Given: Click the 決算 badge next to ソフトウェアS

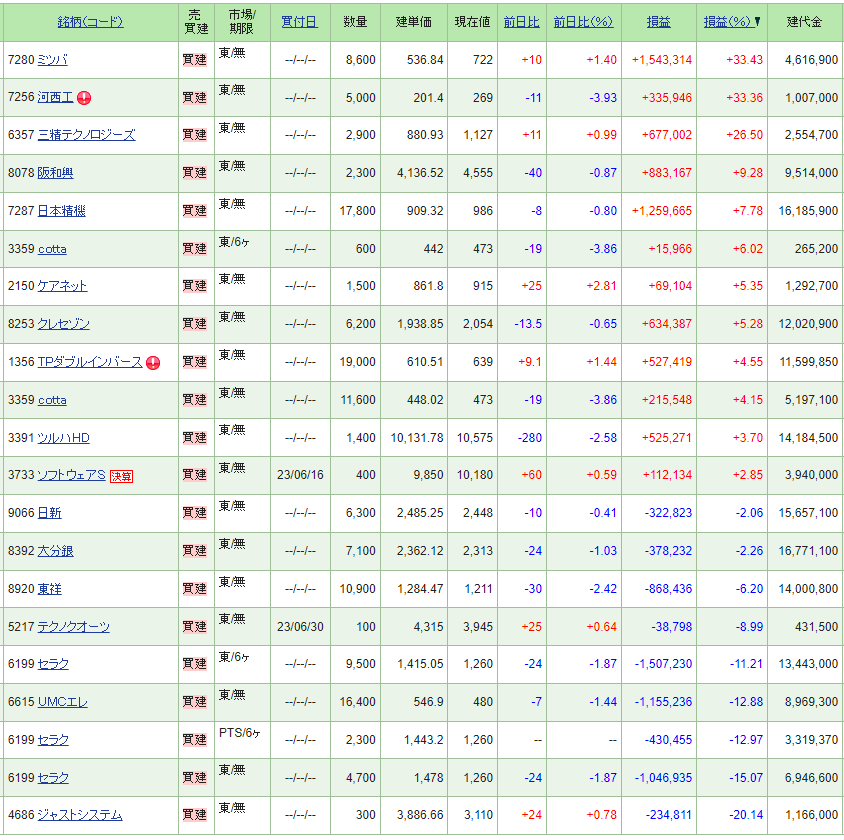Looking at the screenshot, I should [121, 476].
